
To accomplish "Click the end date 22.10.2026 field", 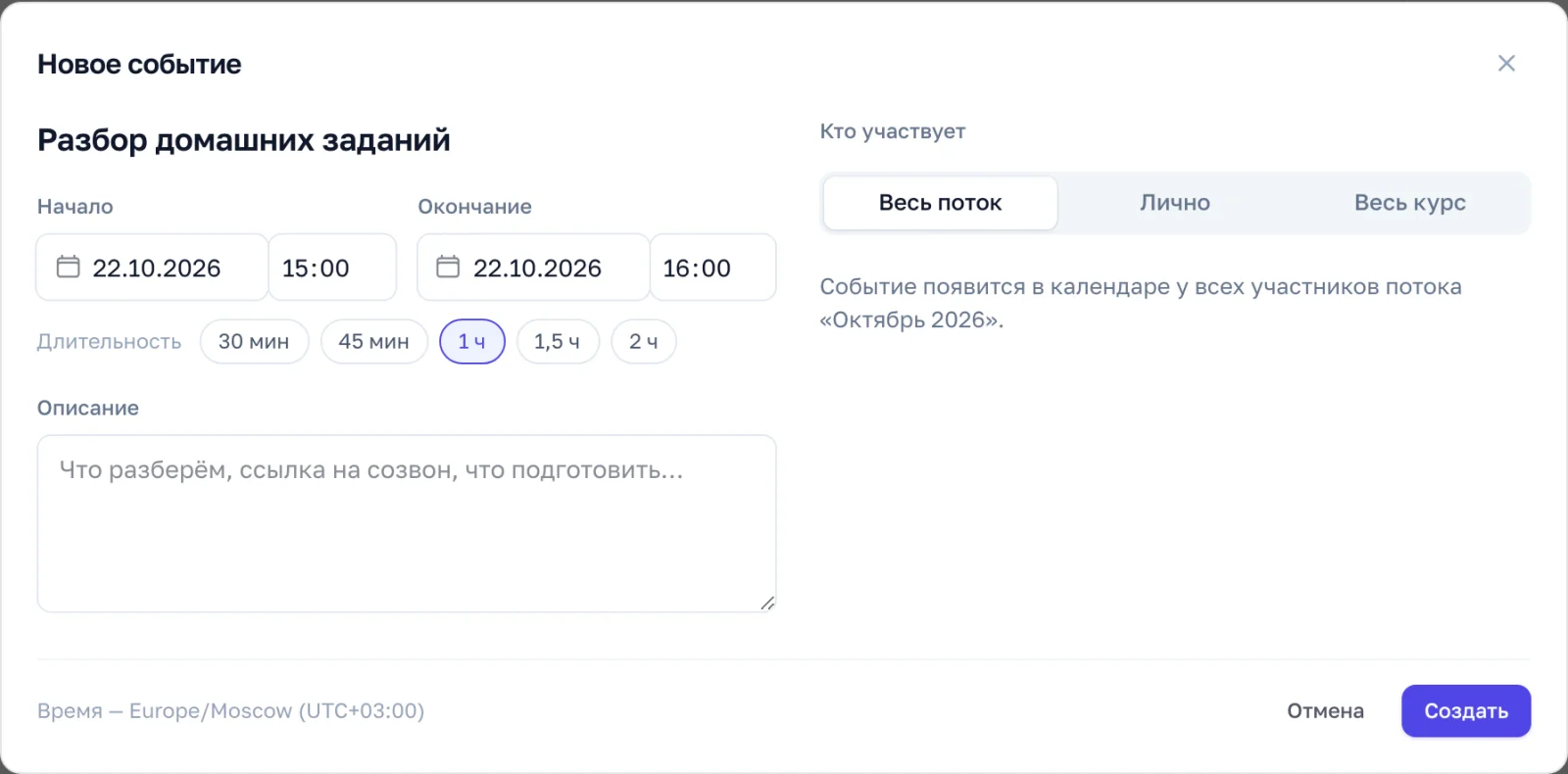I will pos(533,267).
